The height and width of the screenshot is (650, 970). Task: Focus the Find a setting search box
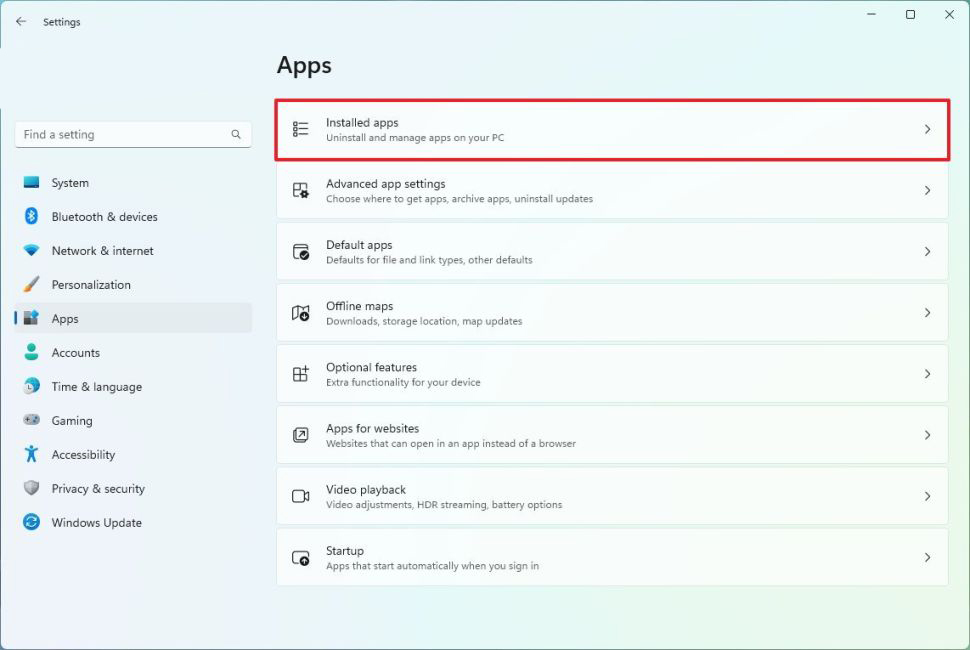click(x=120, y=134)
